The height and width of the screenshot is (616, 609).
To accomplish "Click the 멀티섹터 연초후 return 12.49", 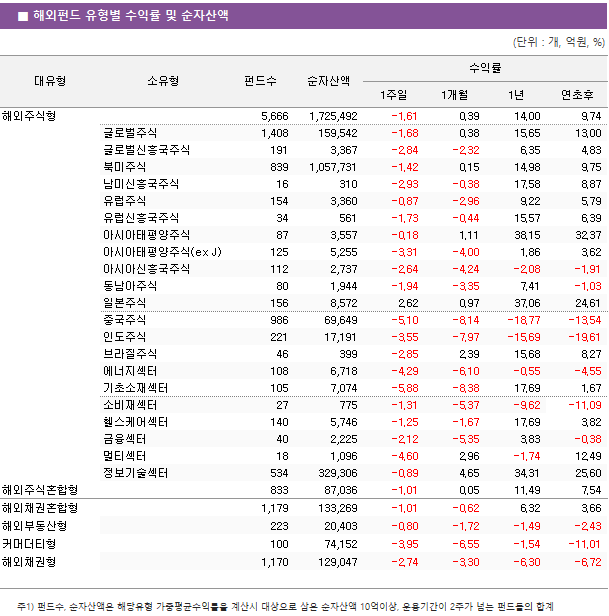I will point(588,456).
